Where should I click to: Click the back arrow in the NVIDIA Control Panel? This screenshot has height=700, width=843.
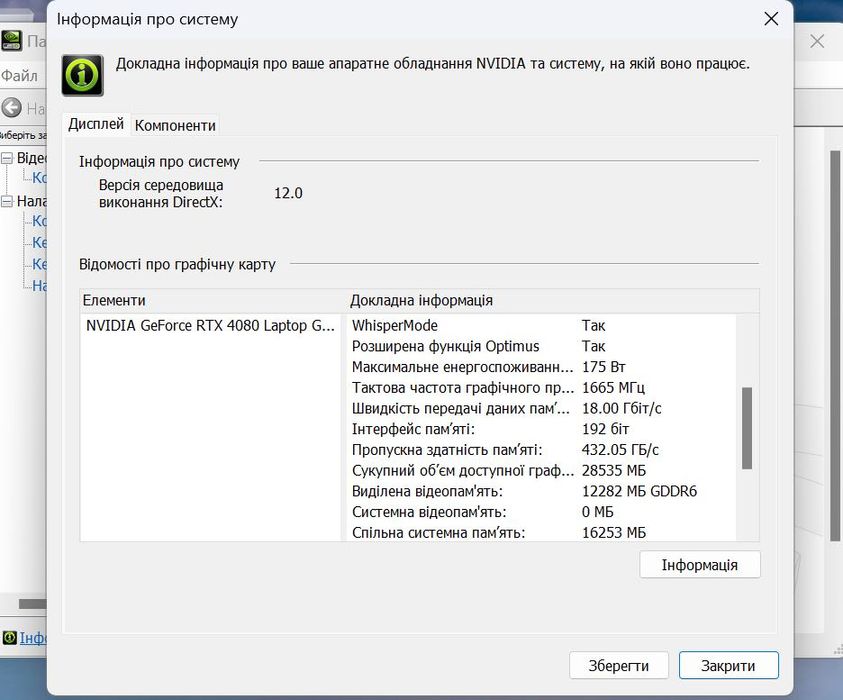[x=11, y=108]
